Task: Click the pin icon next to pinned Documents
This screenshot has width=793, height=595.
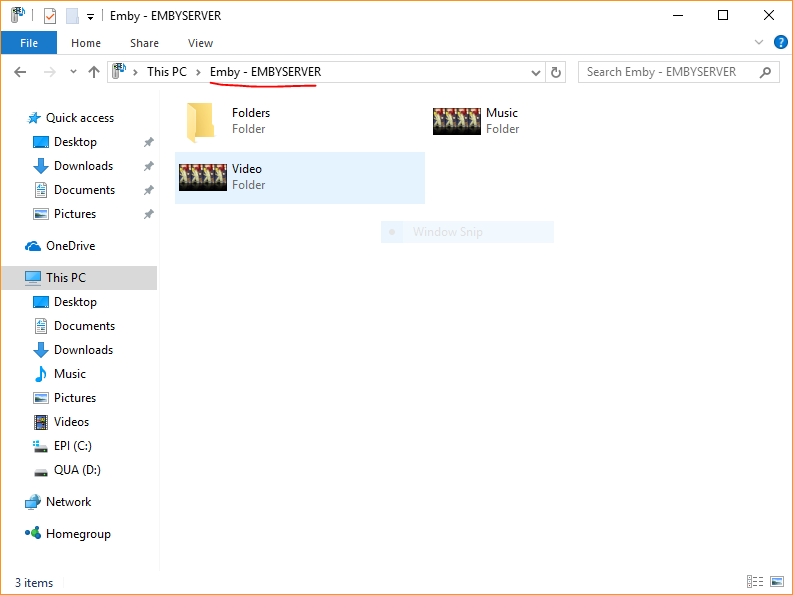Action: coord(148,190)
